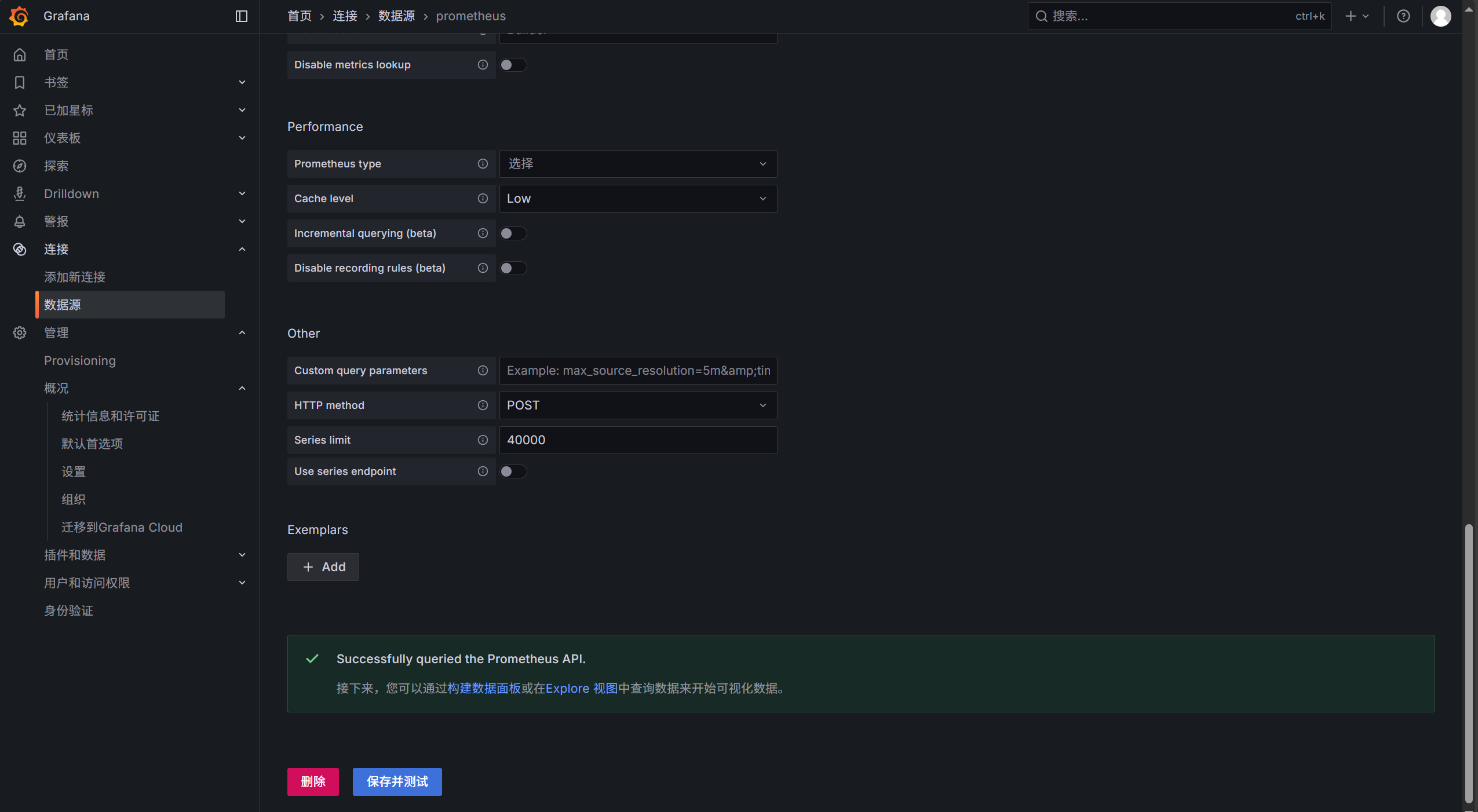Screen dimensions: 1478x812
Task: Show info for Series limit
Action: [483, 440]
